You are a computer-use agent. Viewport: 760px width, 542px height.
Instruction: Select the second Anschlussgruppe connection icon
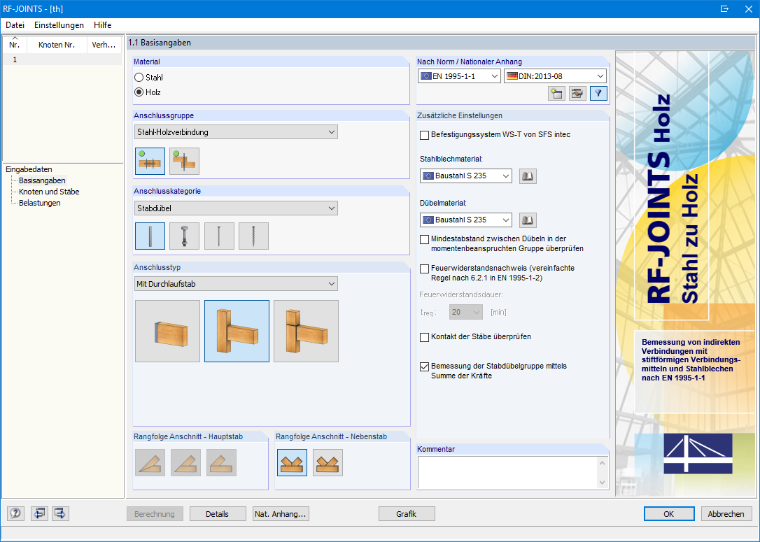184,161
